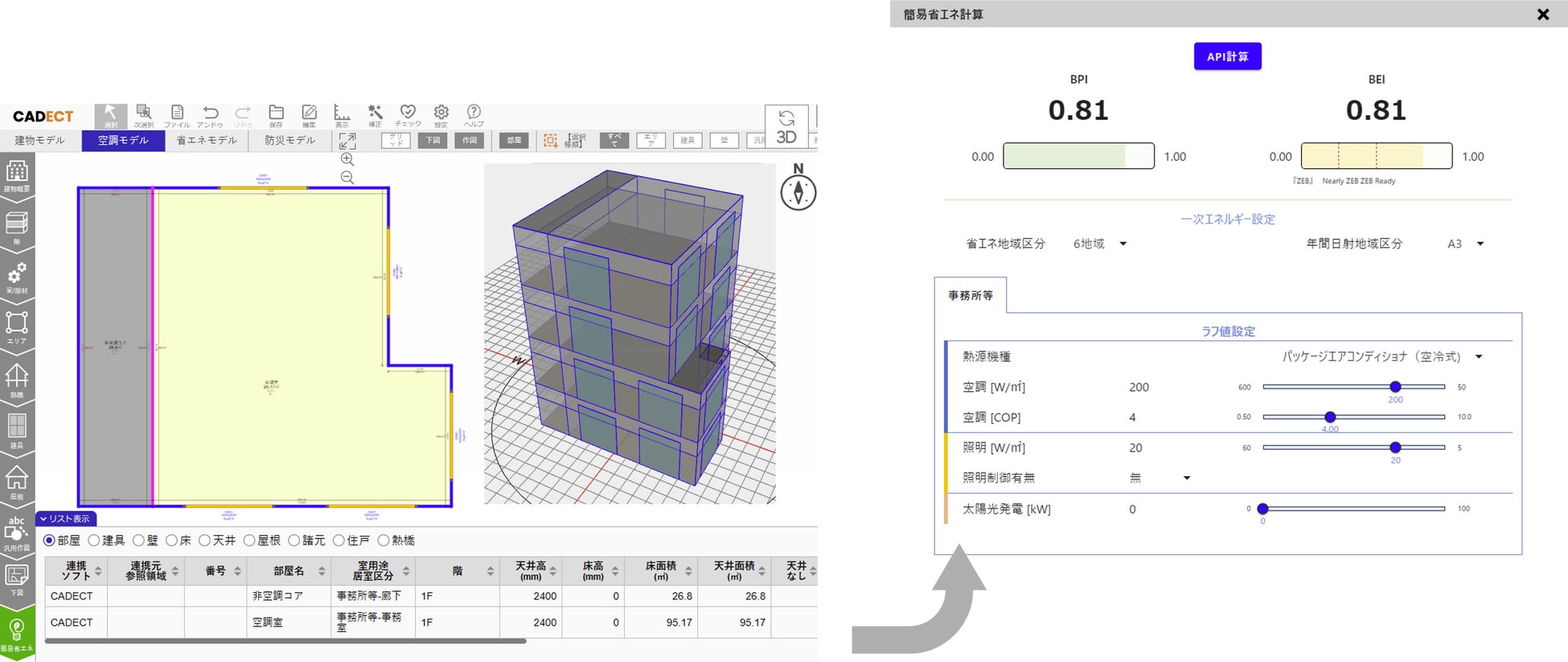This screenshot has width=1568, height=662.
Task: Activate the 次選択 tool icon
Action: point(144,116)
